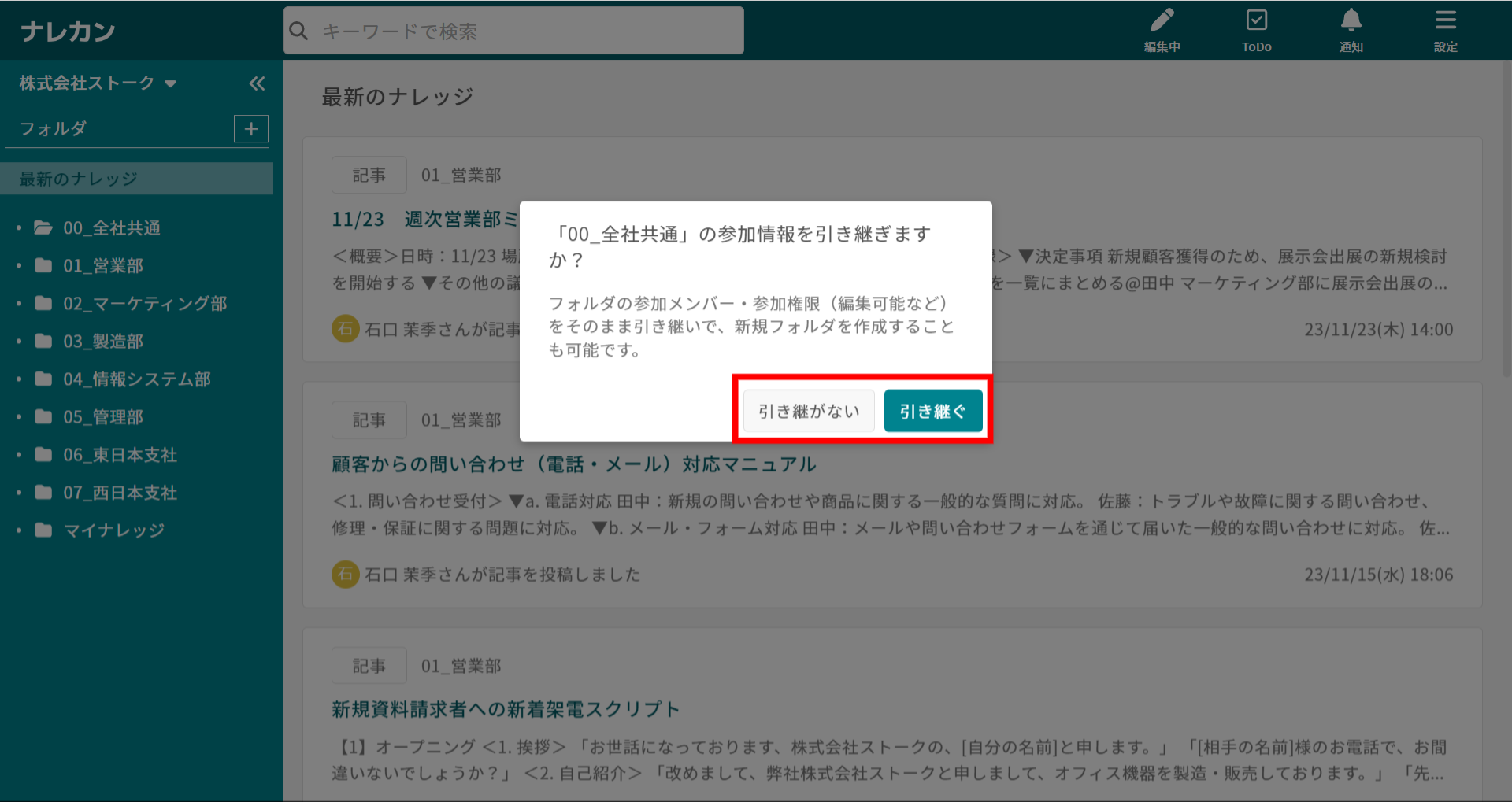
Task: Open the ToDo checklist icon
Action: [1256, 21]
